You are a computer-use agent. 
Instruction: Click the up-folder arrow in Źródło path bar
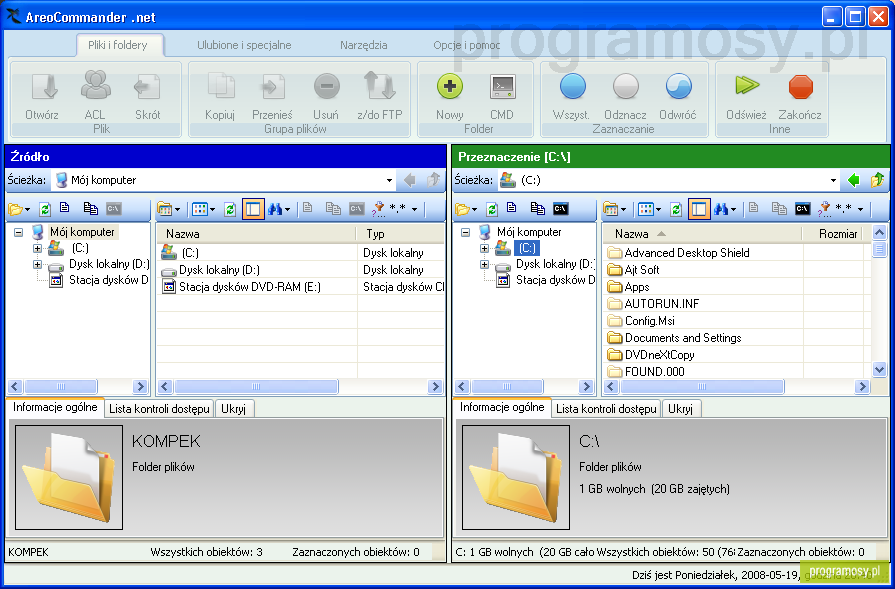(x=433, y=180)
